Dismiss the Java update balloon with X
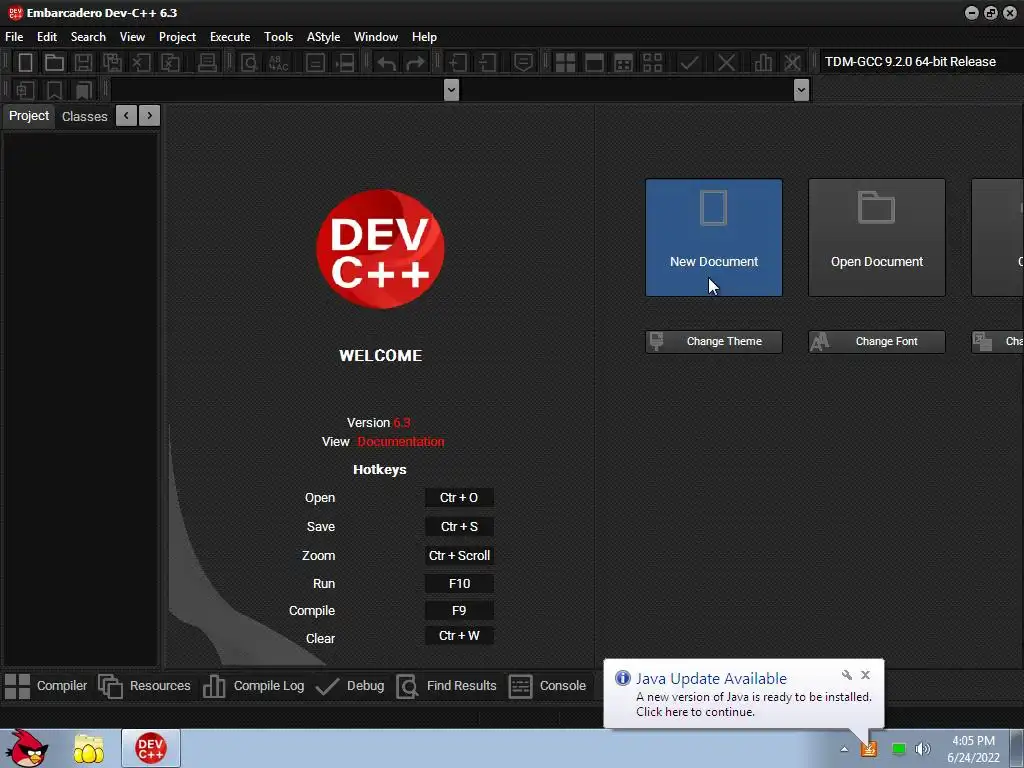1024x768 pixels. click(865, 675)
